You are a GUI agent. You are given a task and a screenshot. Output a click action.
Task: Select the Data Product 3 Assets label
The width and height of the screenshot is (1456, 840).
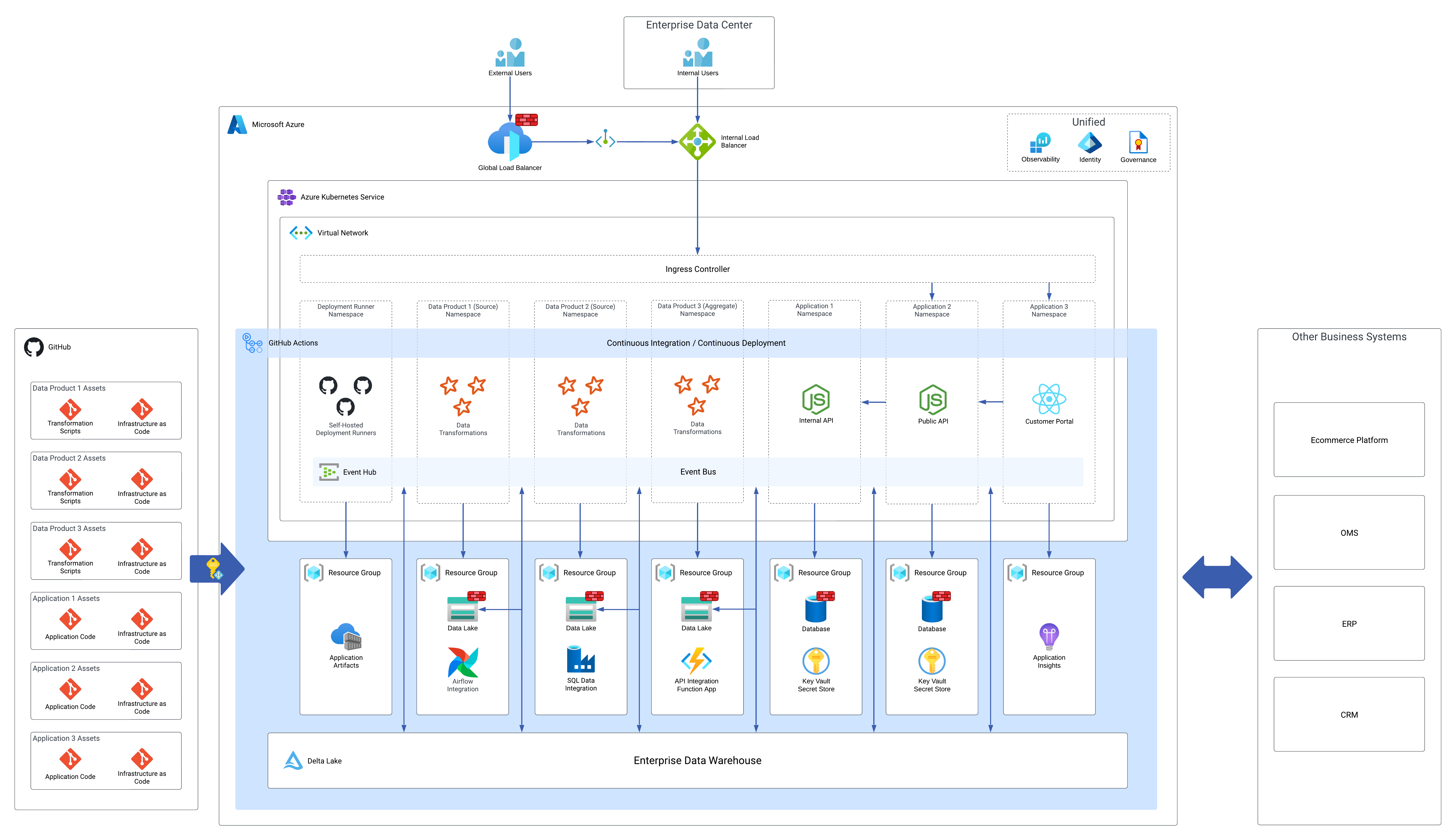(x=69, y=529)
